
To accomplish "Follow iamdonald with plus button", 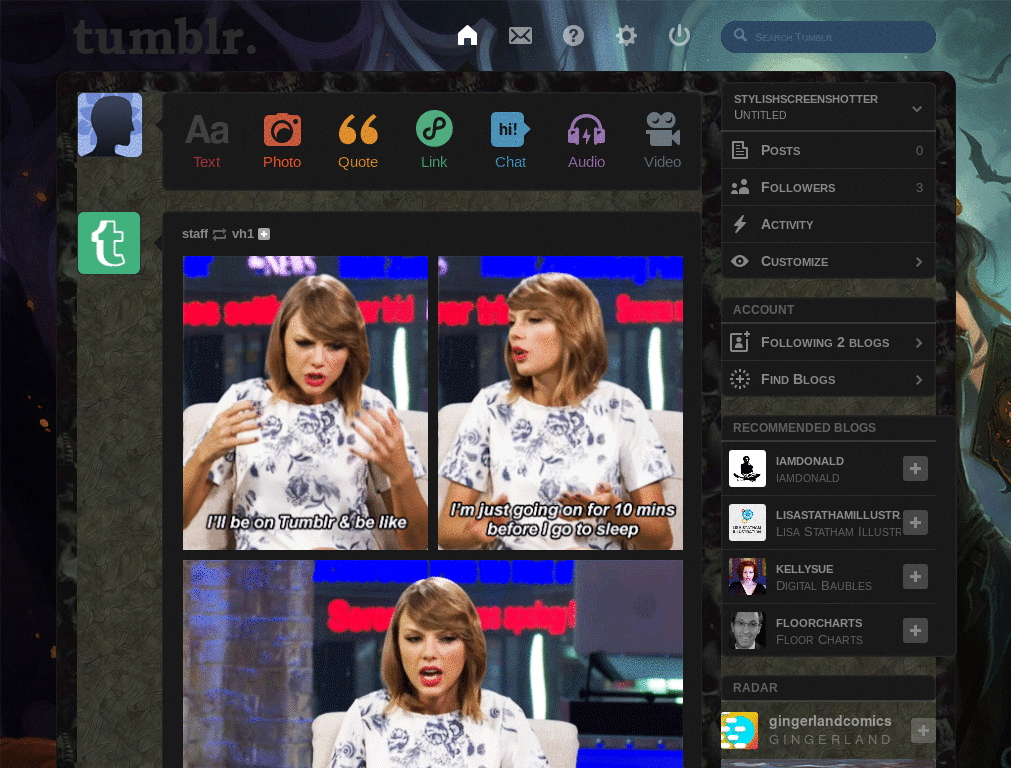I will pyautogui.click(x=915, y=468).
